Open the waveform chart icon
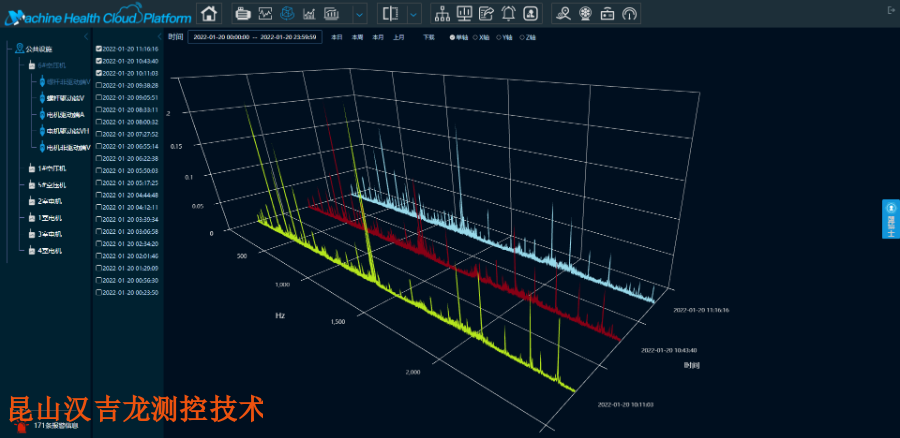 point(265,13)
